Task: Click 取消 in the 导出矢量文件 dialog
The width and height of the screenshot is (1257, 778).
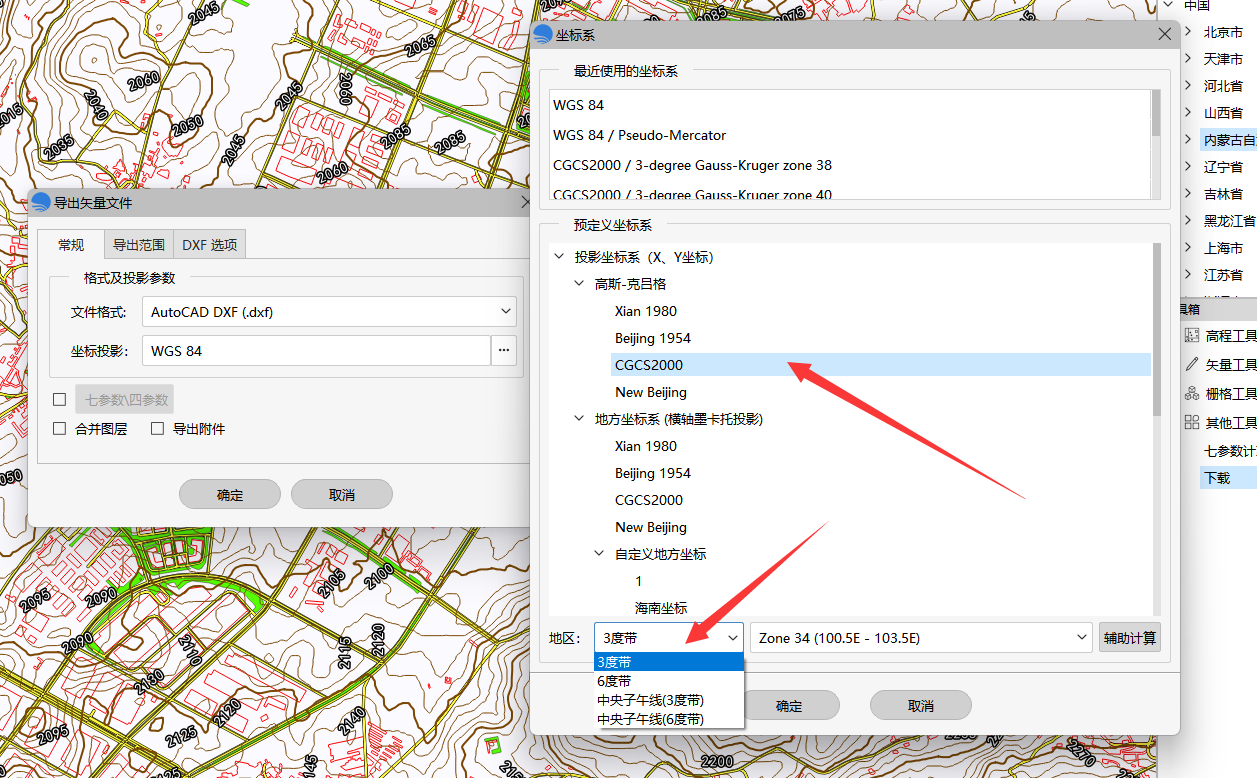Action: (342, 495)
